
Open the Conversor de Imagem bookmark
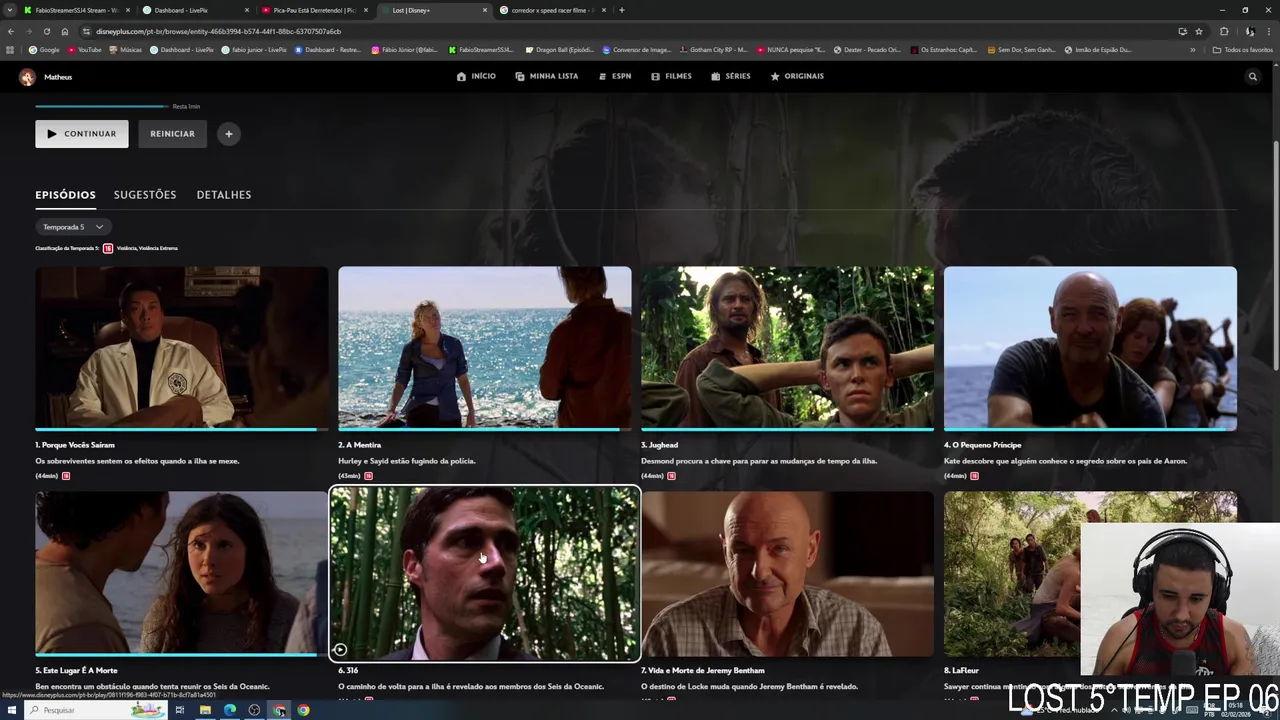coord(637,49)
